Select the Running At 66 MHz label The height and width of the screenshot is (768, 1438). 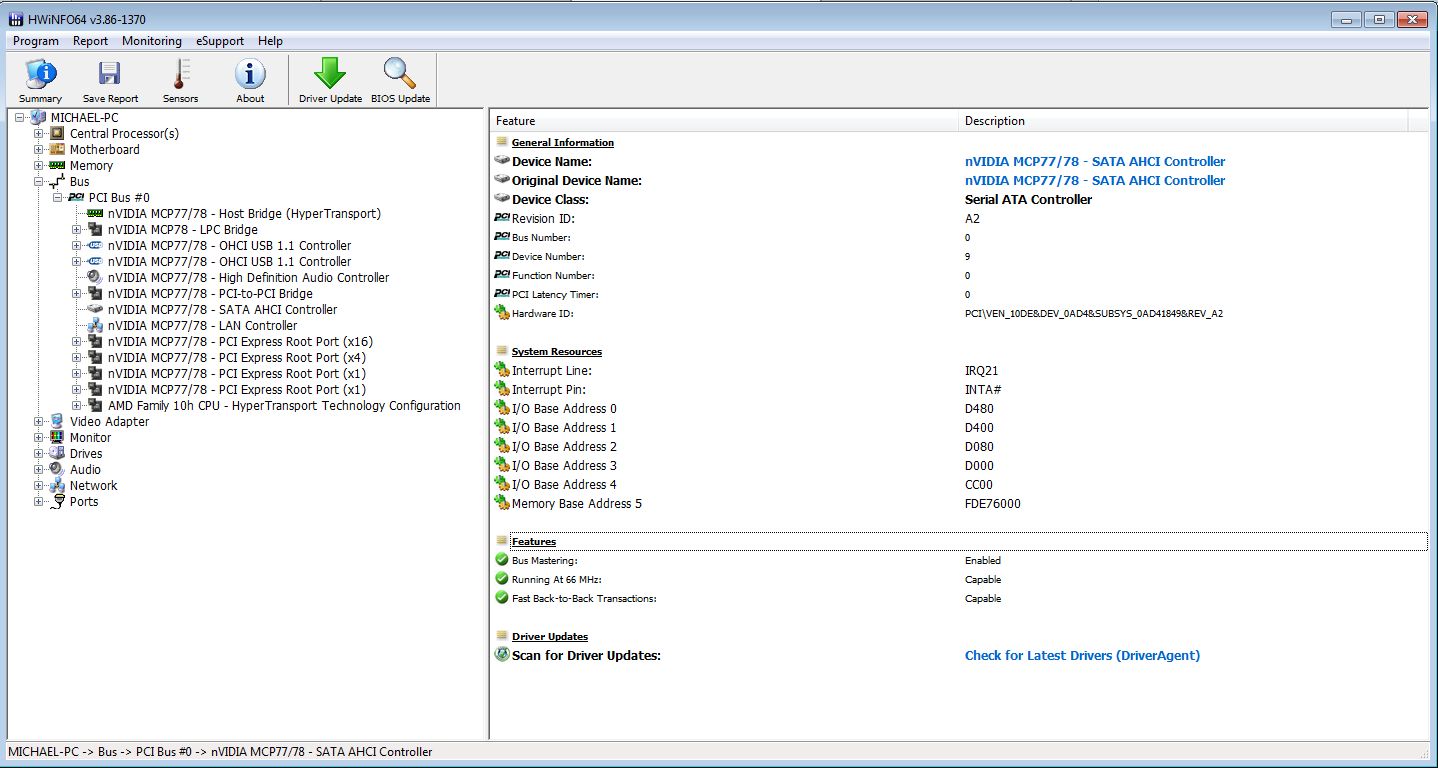tap(556, 580)
